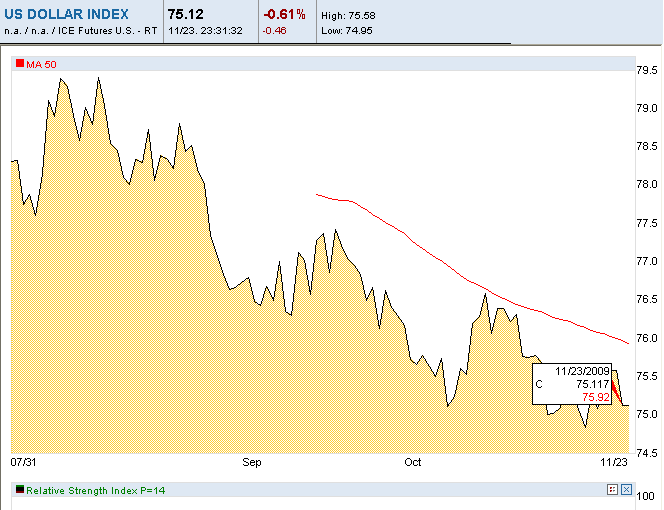Click the 11/23/2009 date in the tooltip
This screenshot has height=510, width=664.
tap(581, 369)
